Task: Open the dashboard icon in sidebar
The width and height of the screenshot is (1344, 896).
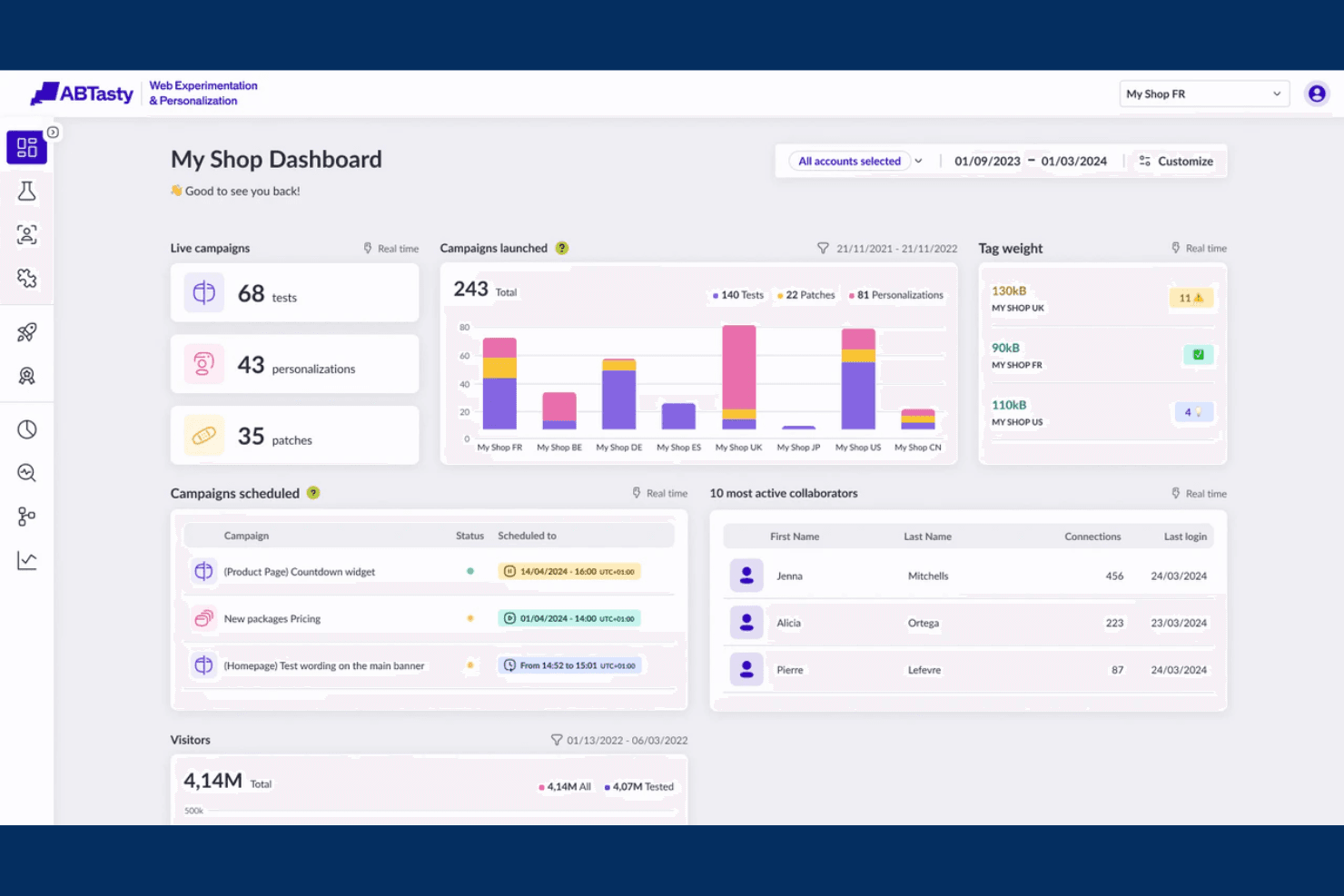Action: point(26,147)
